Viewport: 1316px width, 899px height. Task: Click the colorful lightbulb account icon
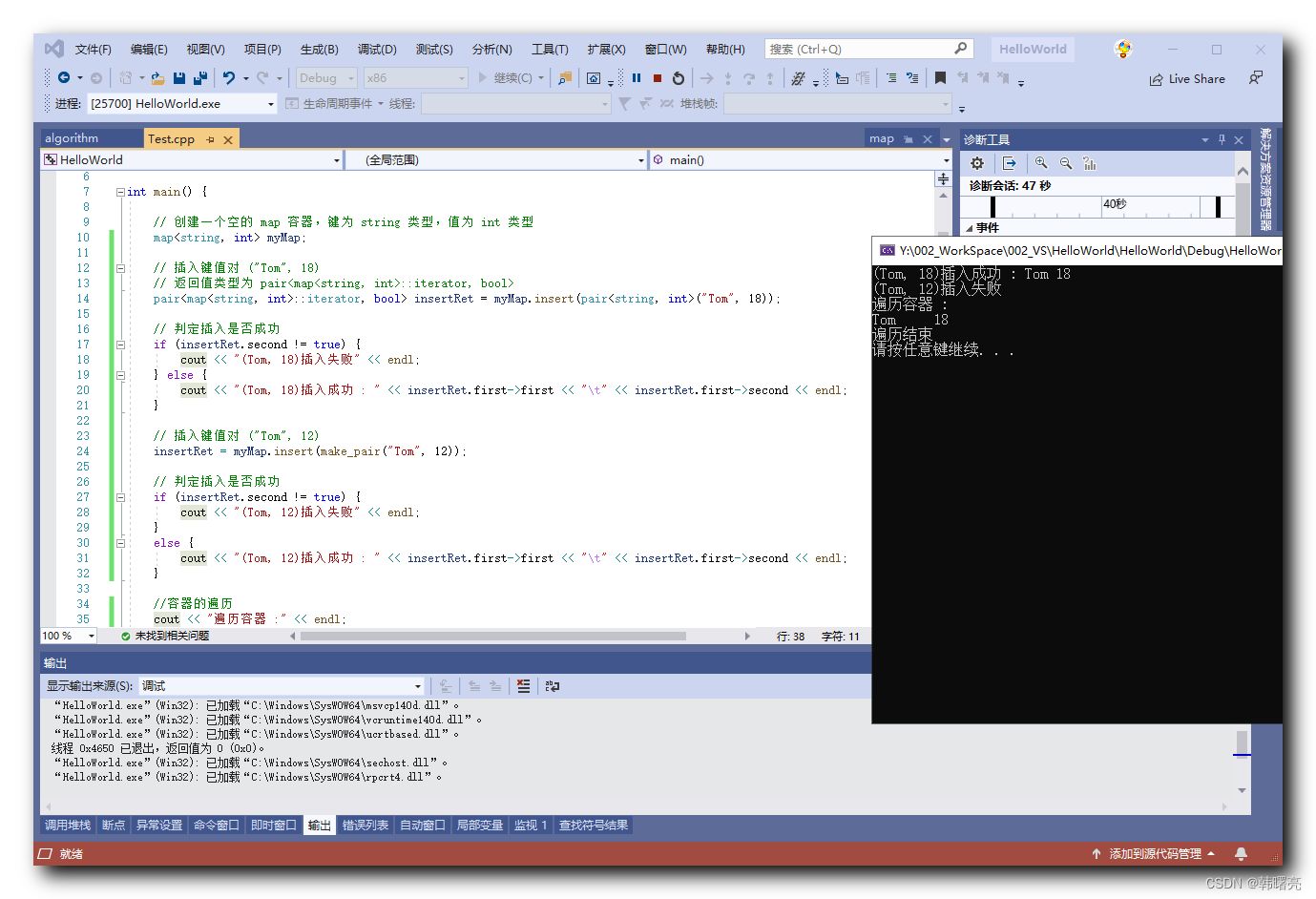pos(1123,49)
